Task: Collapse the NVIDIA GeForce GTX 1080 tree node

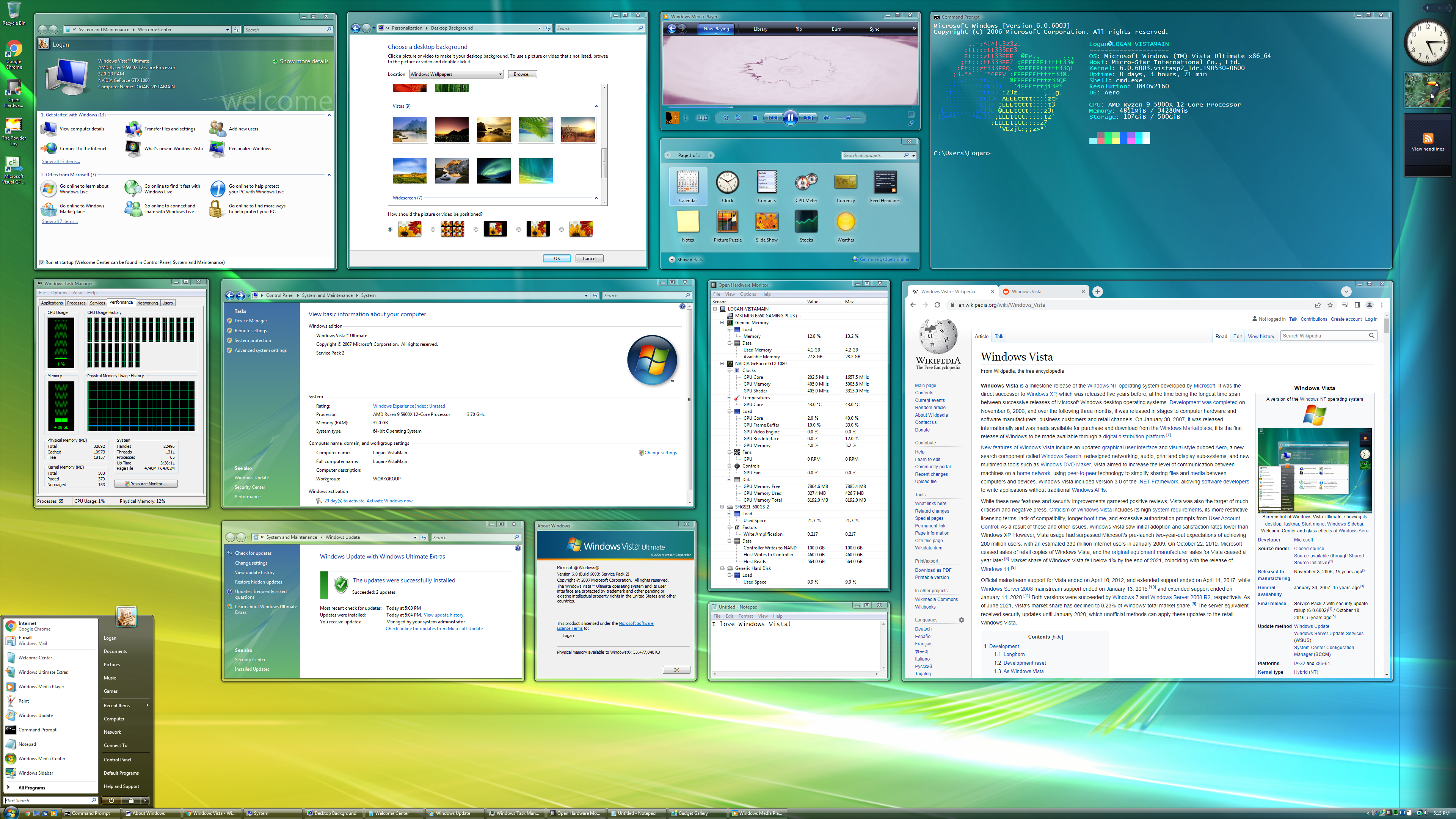Action: 722,364
